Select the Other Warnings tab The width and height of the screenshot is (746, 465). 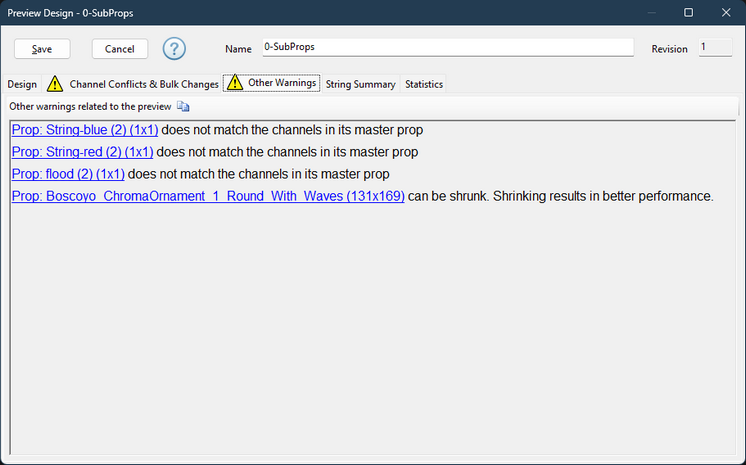(272, 83)
